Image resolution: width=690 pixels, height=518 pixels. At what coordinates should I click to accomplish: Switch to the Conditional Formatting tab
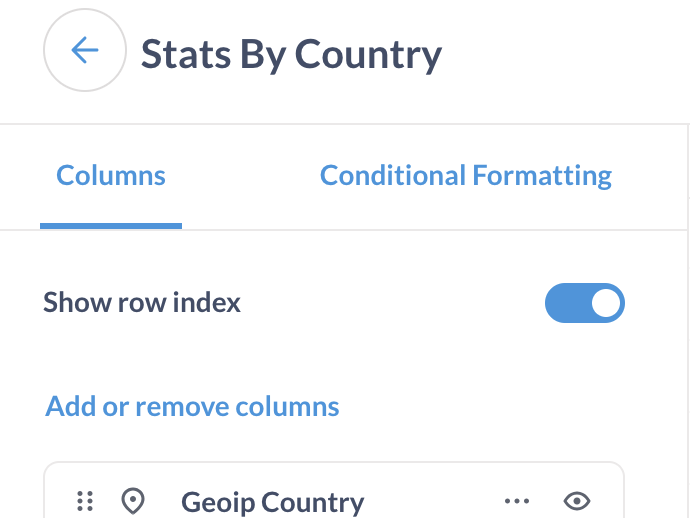point(465,177)
